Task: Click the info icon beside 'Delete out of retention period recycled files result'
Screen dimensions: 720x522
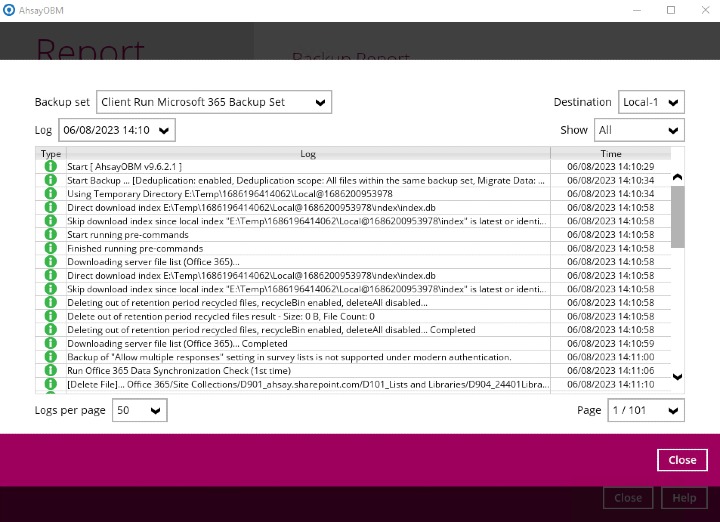Action: 51,316
